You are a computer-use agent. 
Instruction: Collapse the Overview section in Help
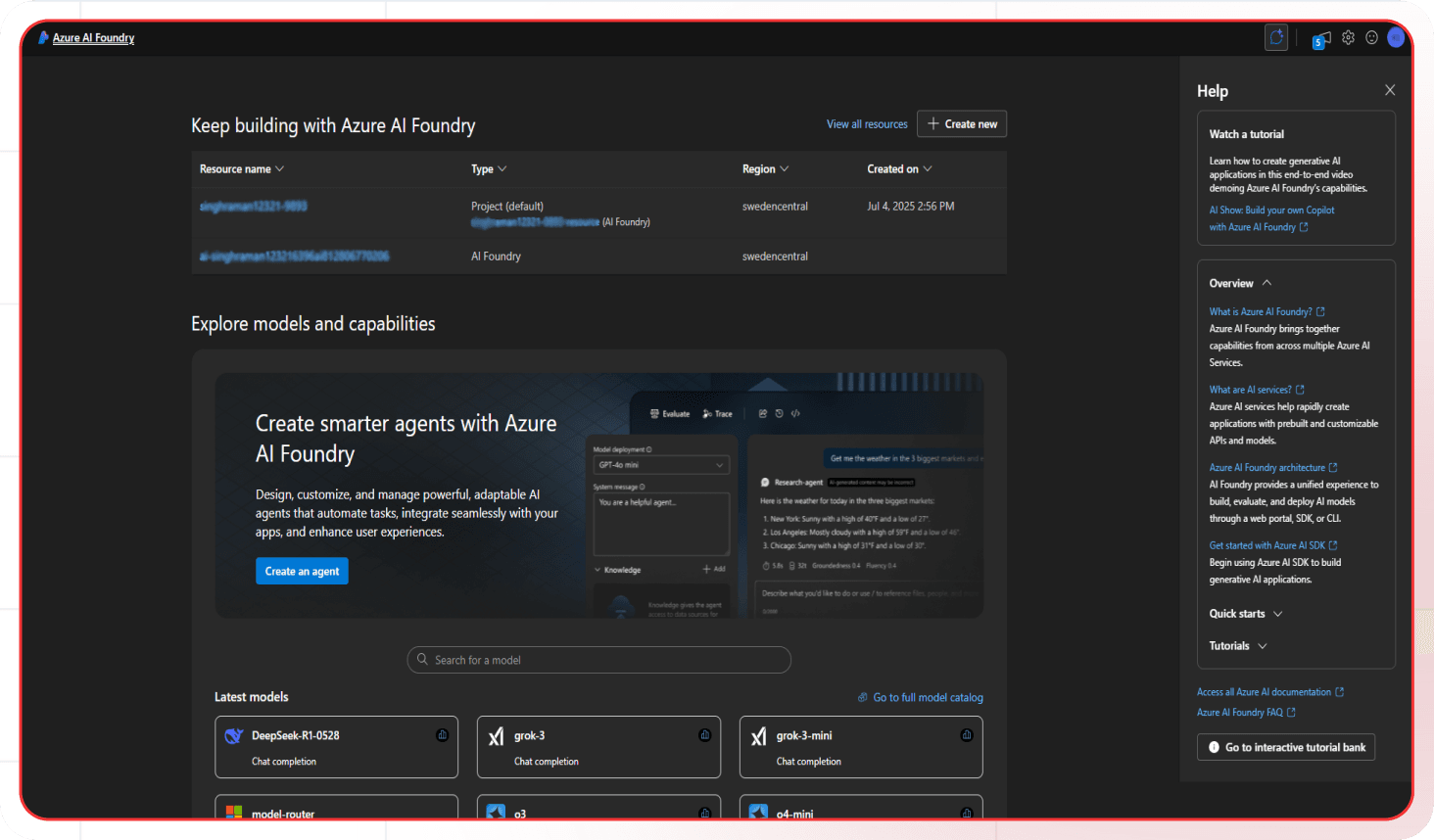[x=1267, y=283]
